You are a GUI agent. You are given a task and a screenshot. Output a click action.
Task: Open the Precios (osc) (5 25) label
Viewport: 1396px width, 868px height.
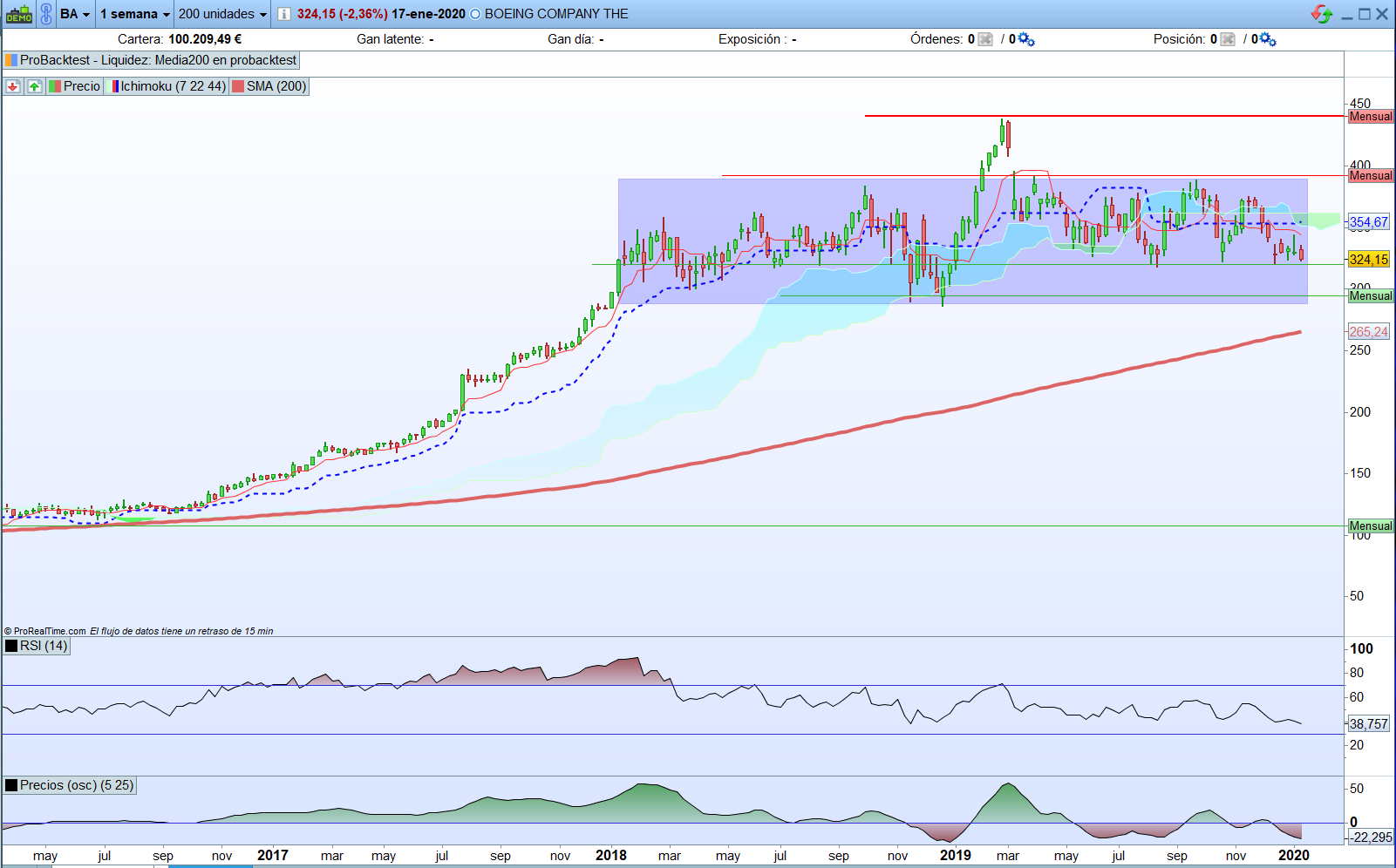click(x=70, y=785)
